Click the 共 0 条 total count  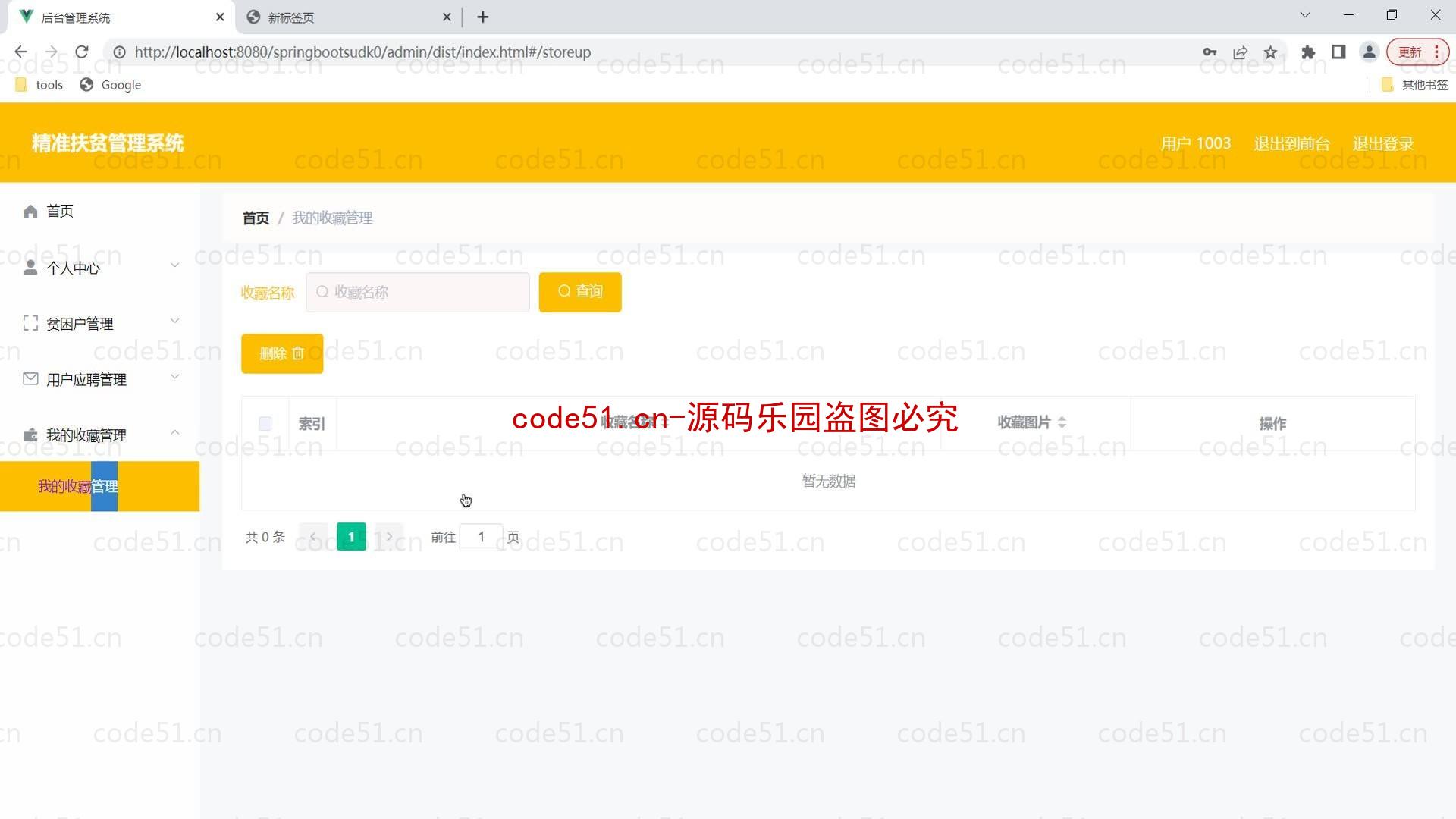point(265,537)
